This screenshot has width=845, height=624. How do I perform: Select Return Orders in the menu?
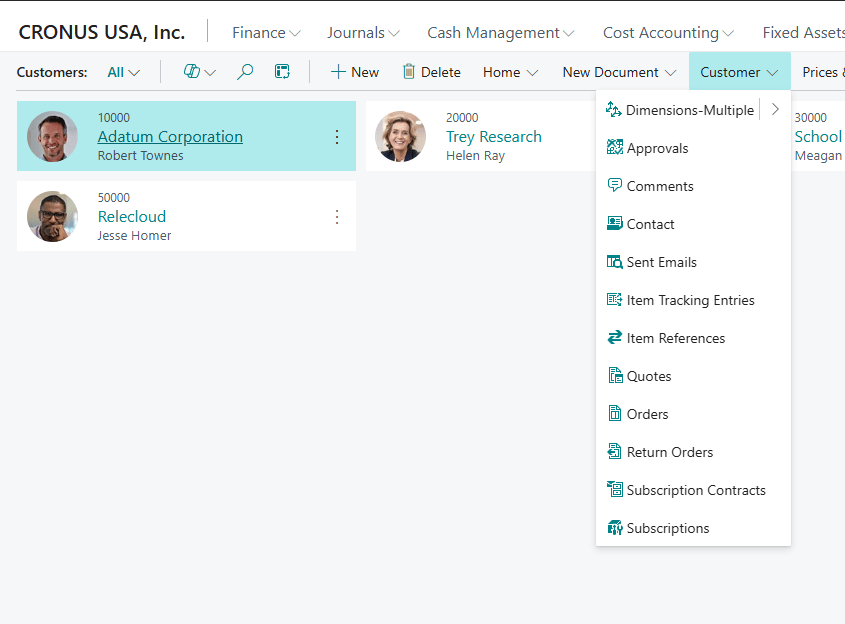click(670, 452)
